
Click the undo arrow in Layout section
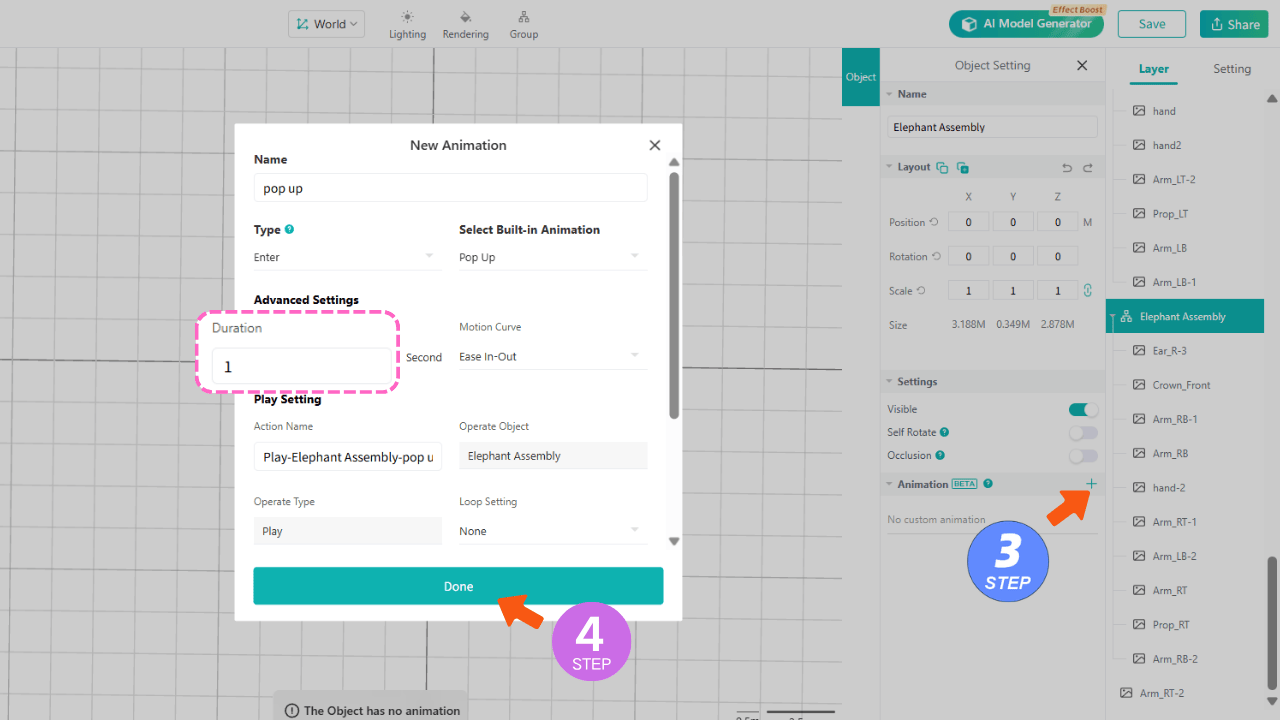1066,168
